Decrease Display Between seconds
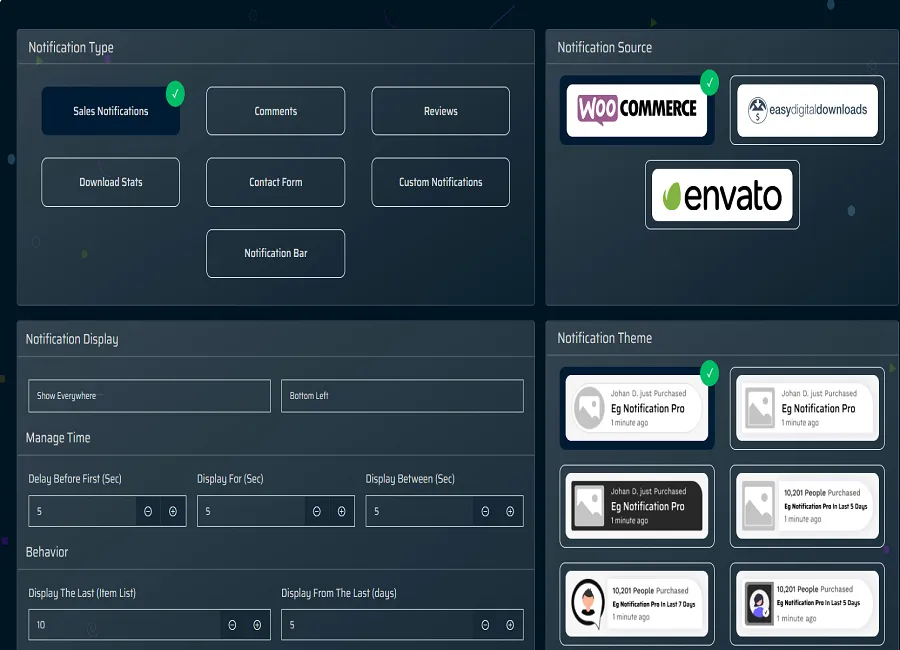Viewport: 900px width, 650px height. point(486,511)
